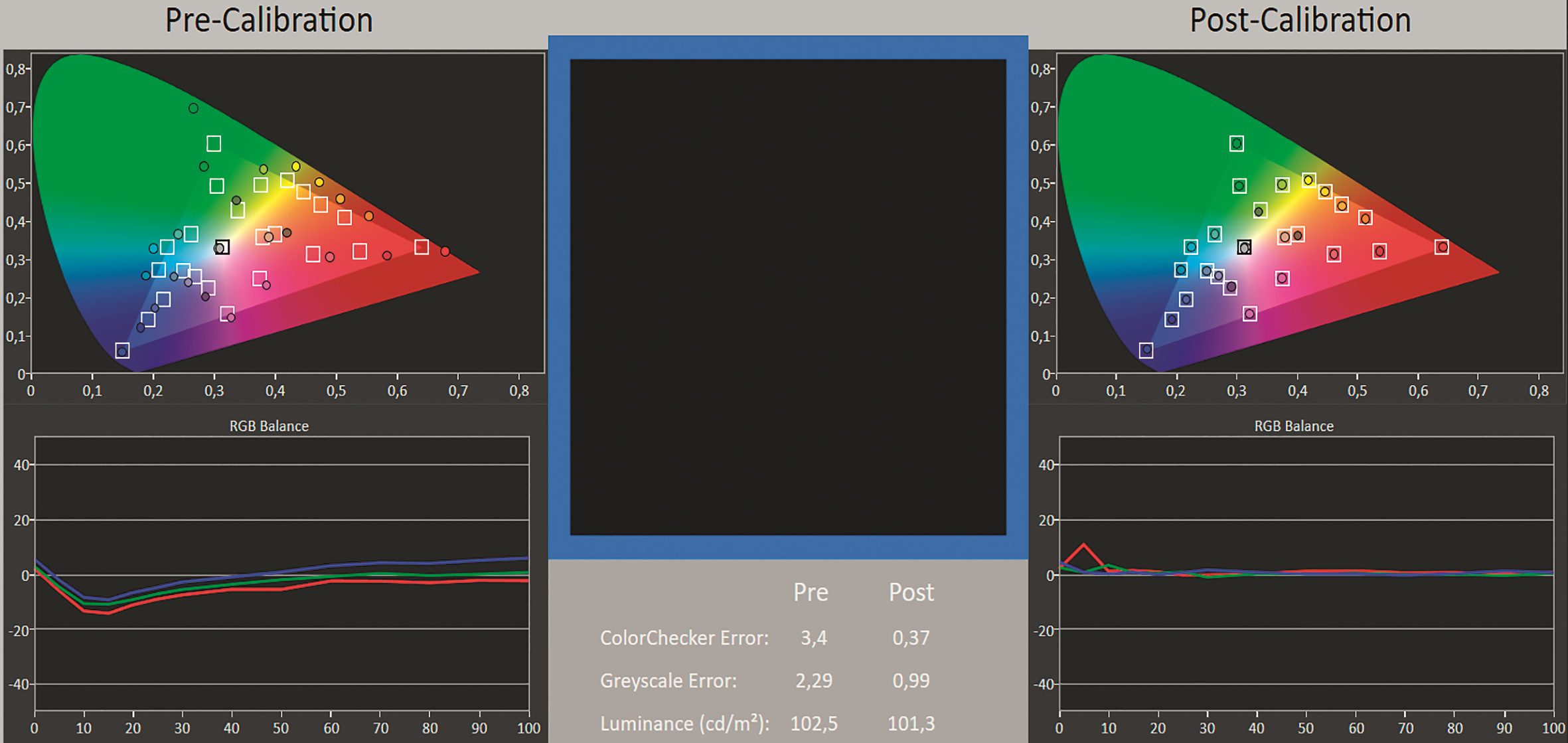Click the Post column header

[911, 592]
